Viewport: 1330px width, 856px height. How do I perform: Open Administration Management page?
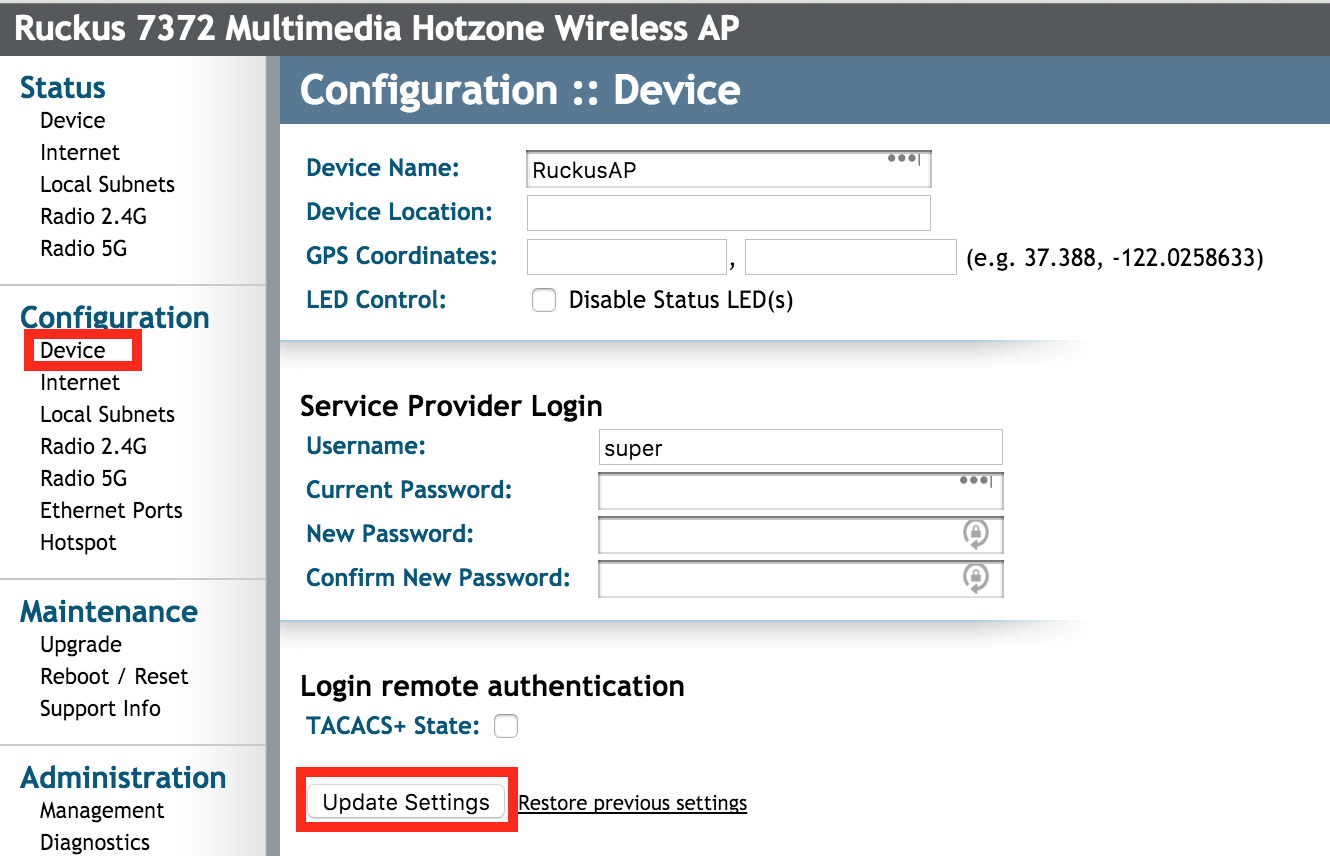[102, 810]
